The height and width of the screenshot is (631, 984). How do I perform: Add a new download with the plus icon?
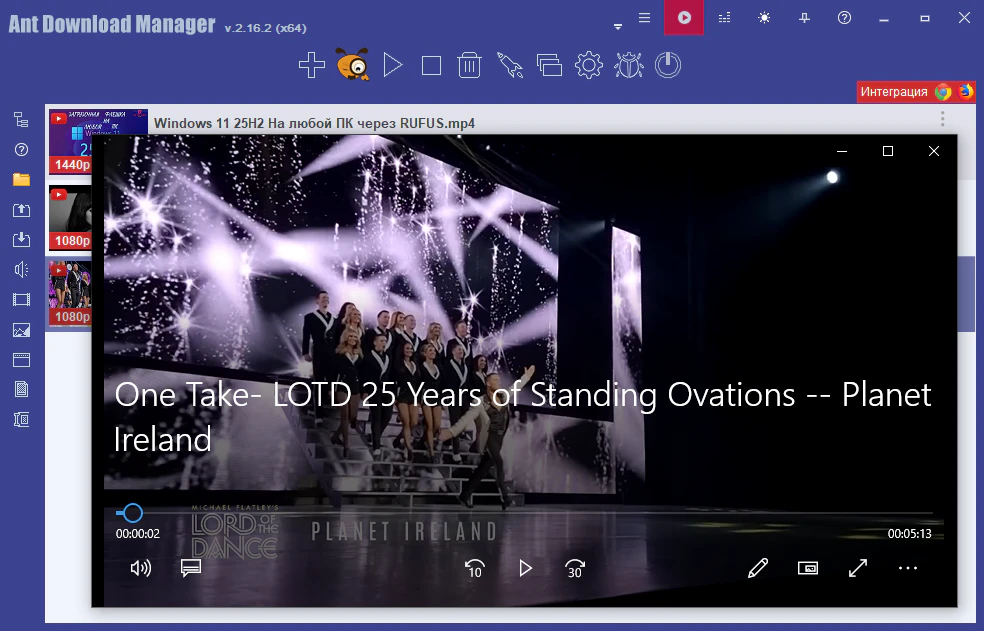(312, 65)
